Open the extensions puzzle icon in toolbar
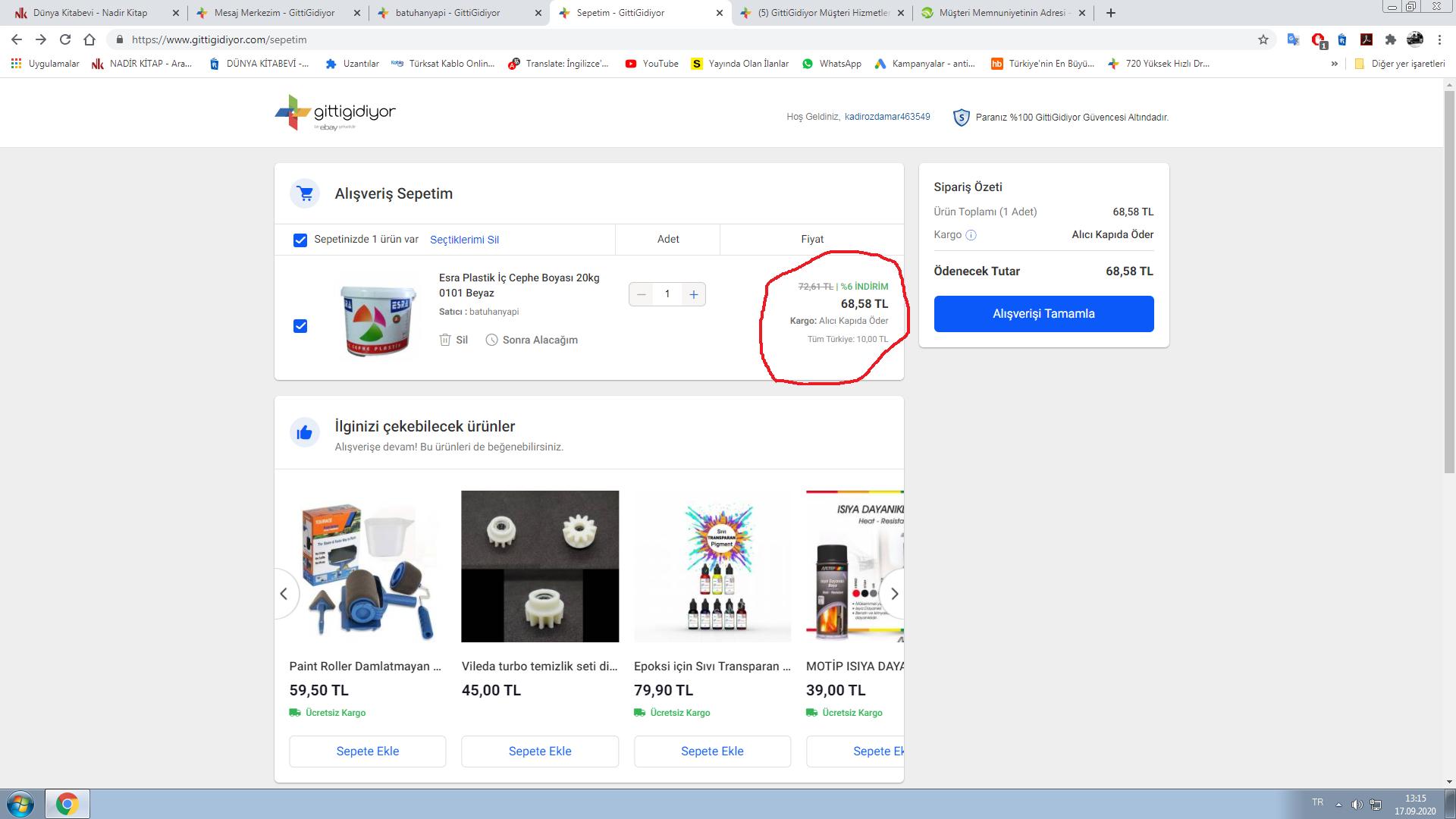 coord(1391,39)
